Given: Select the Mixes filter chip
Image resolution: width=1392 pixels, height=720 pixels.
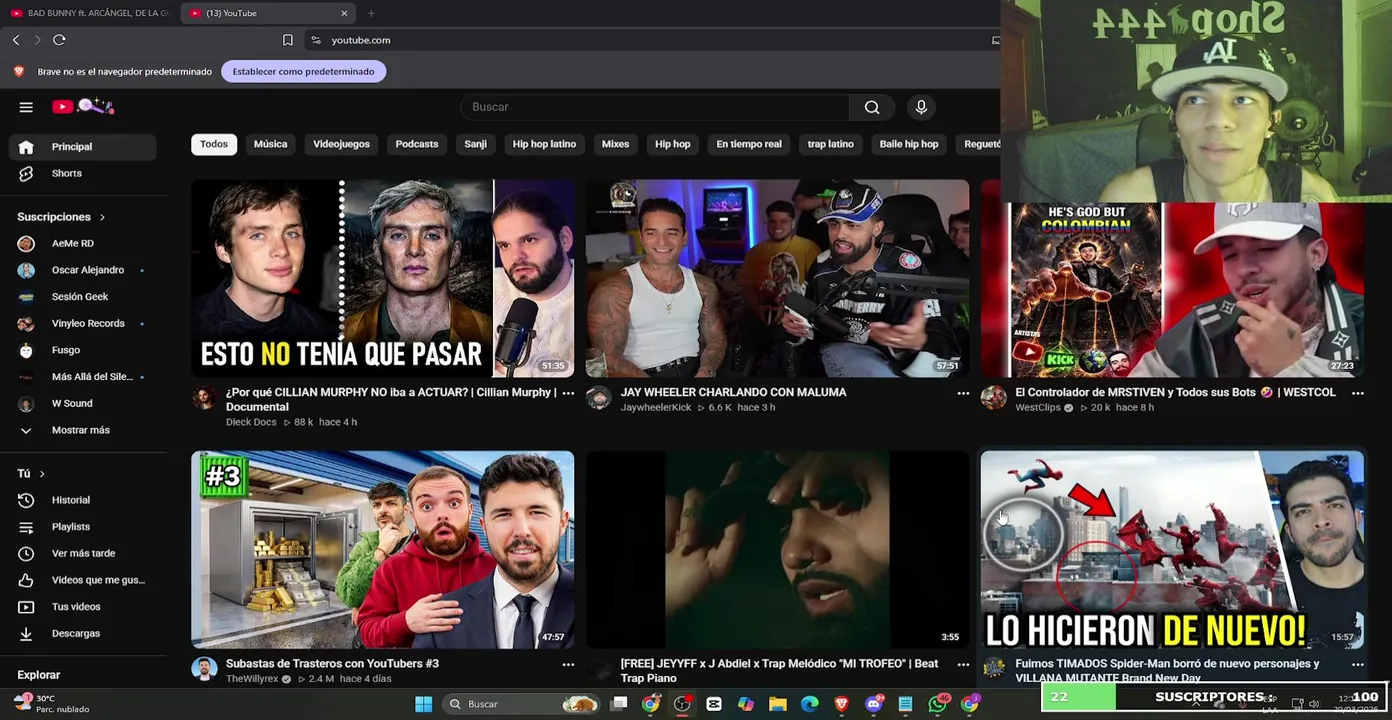Looking at the screenshot, I should [x=615, y=144].
